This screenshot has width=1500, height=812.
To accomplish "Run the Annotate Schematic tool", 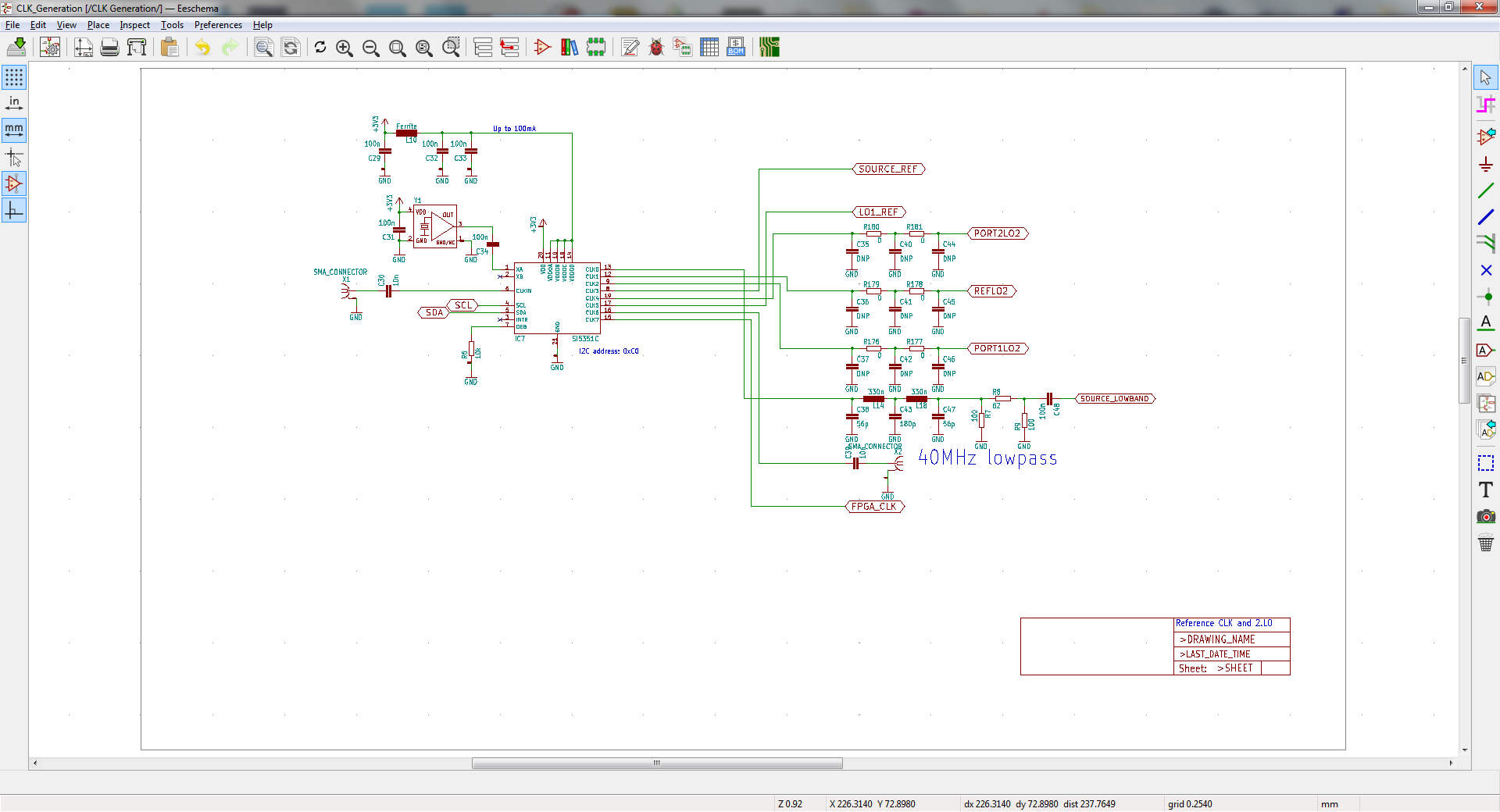I will pyautogui.click(x=629, y=47).
